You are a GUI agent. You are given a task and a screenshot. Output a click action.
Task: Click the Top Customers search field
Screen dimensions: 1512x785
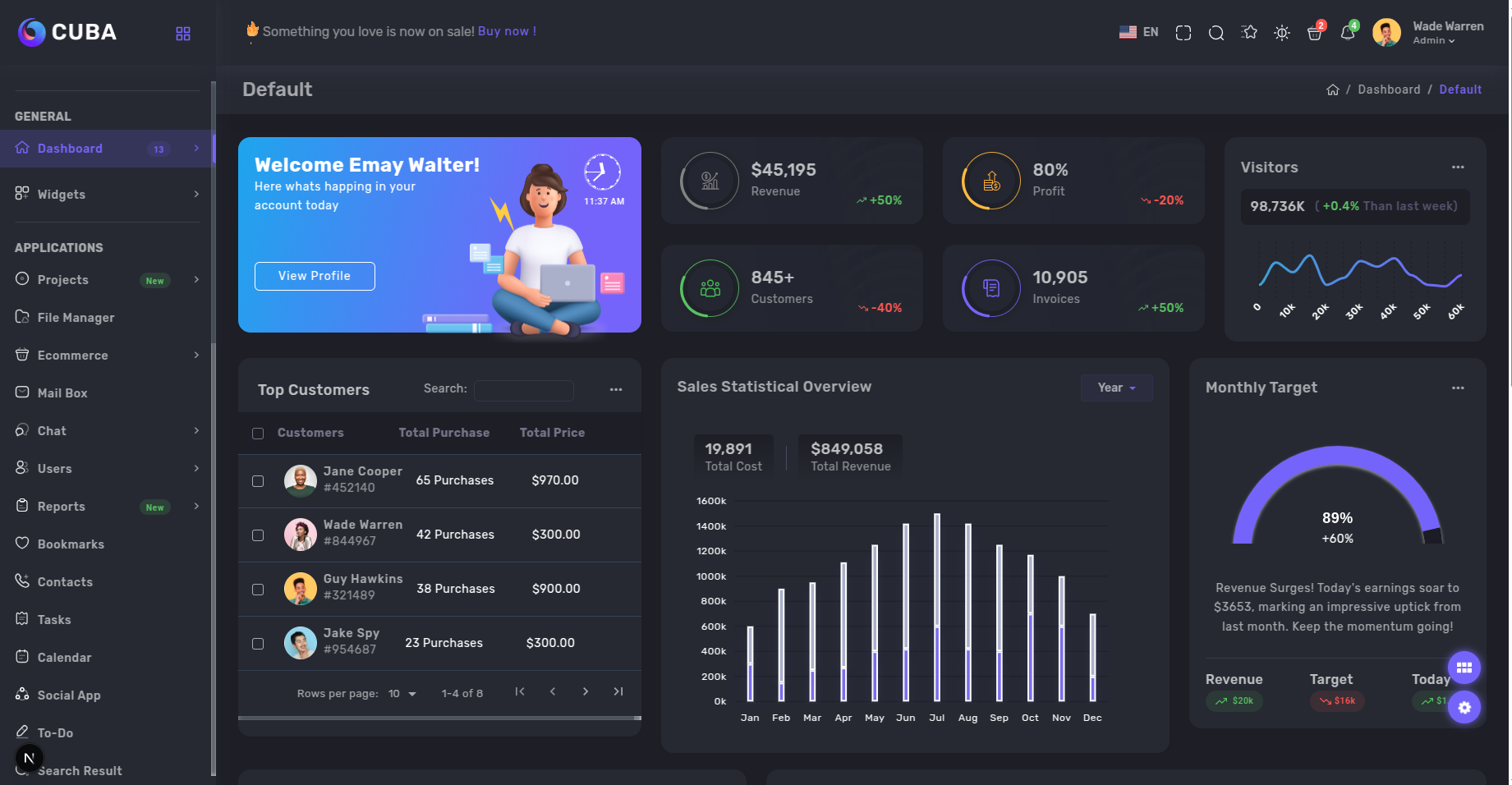pos(524,390)
